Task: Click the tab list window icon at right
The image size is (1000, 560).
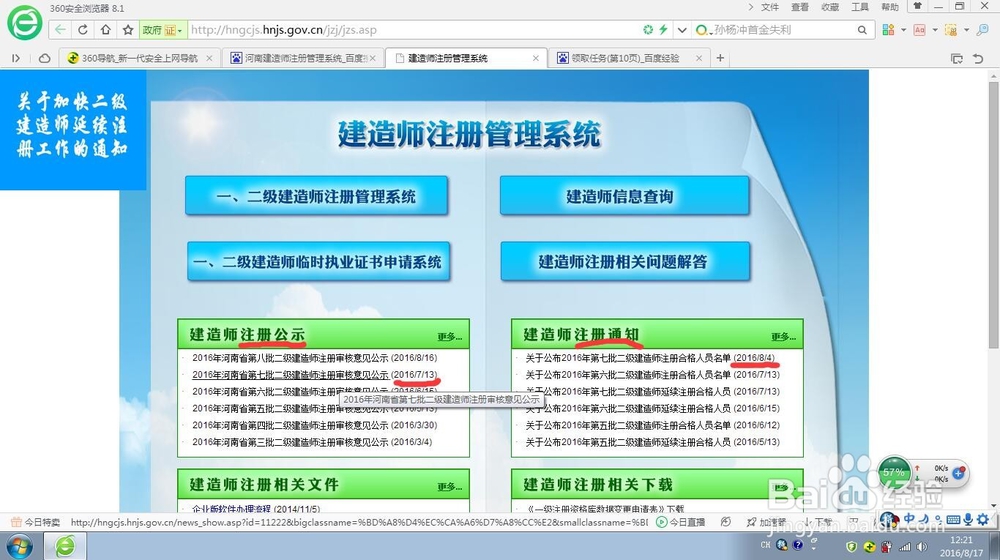Action: [x=957, y=58]
